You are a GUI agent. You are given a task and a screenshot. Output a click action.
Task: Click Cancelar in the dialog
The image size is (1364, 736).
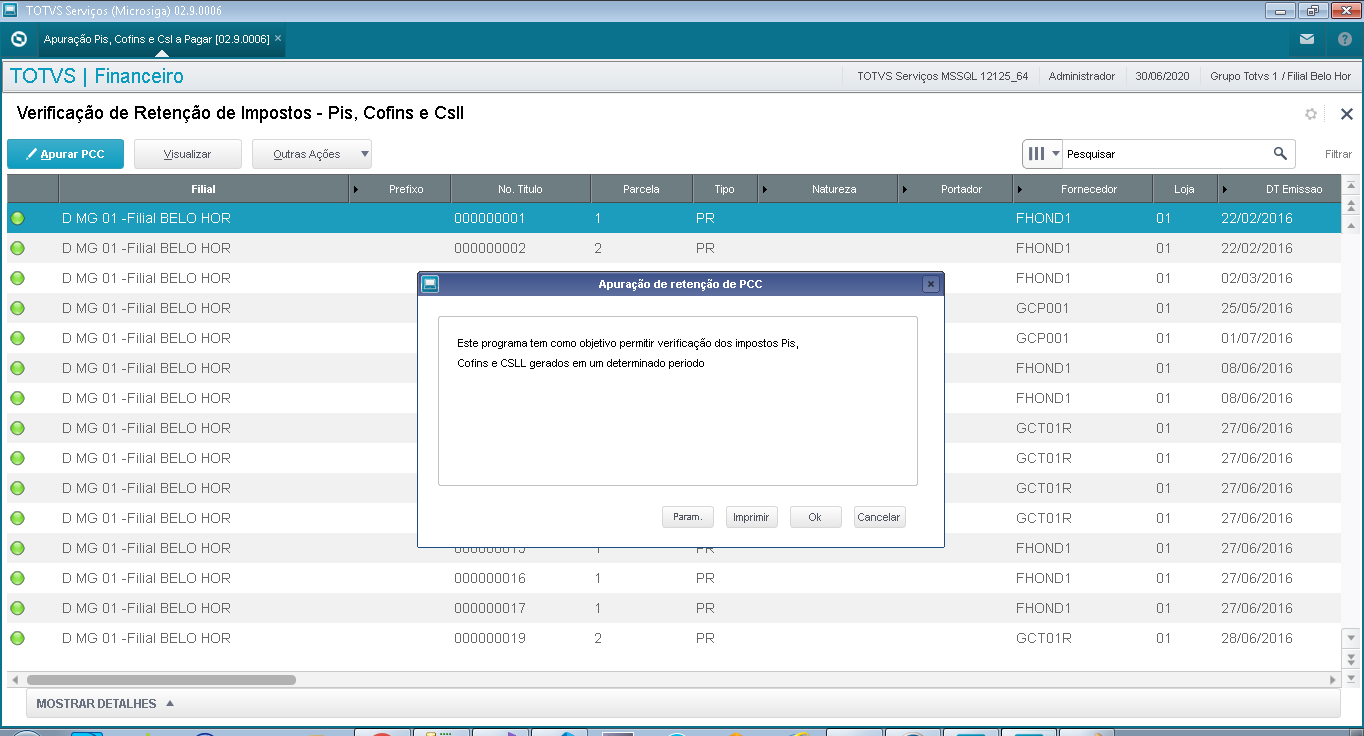coord(879,517)
